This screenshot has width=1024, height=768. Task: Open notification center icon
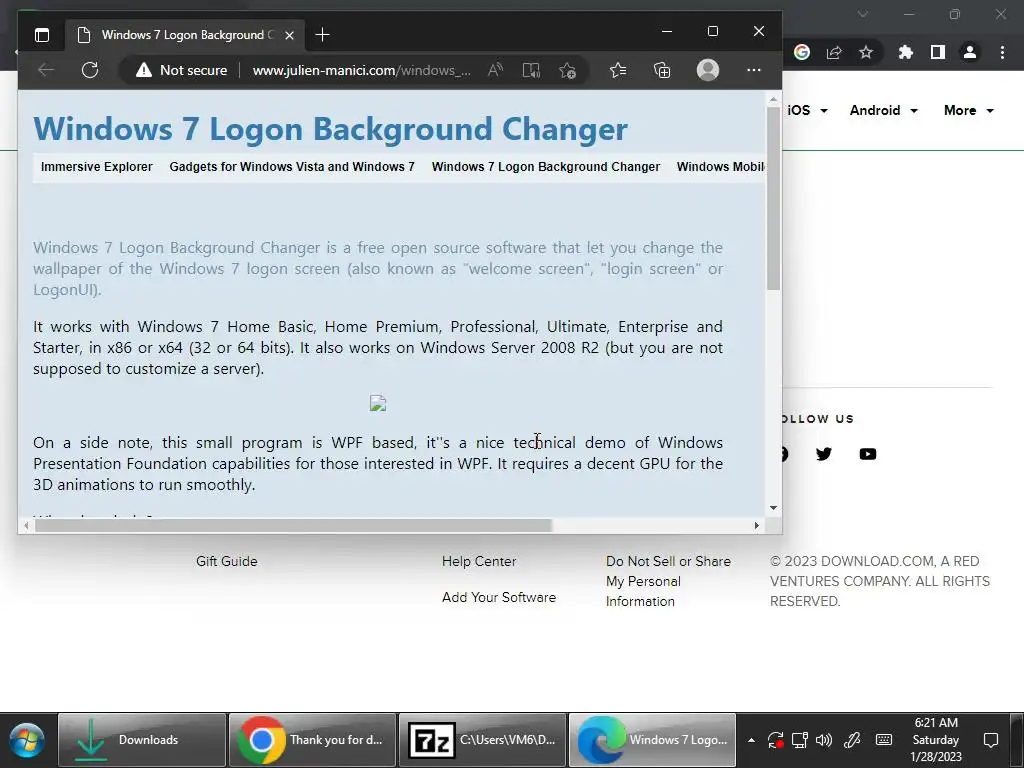coord(991,740)
